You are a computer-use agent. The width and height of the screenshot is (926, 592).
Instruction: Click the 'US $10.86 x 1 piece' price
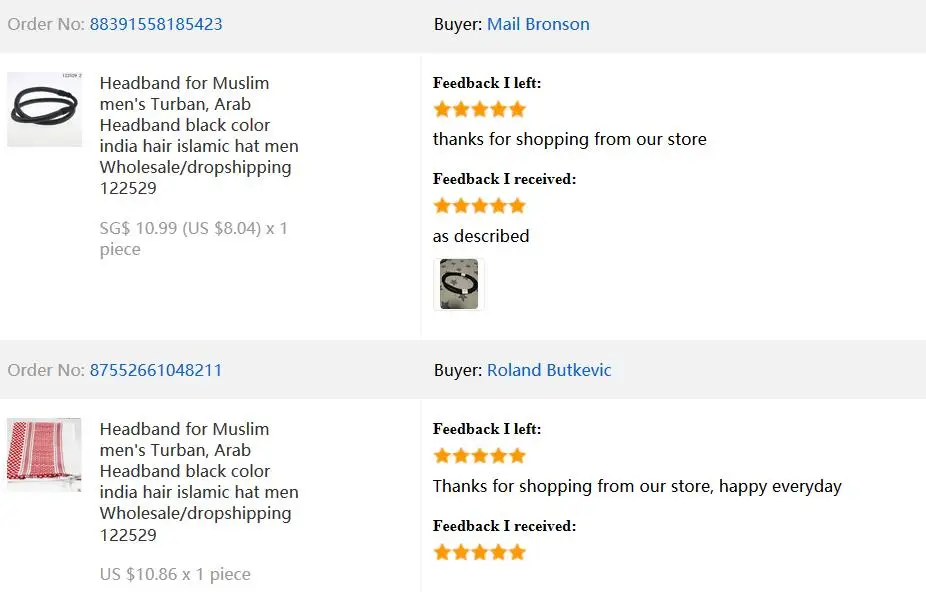[x=175, y=574]
